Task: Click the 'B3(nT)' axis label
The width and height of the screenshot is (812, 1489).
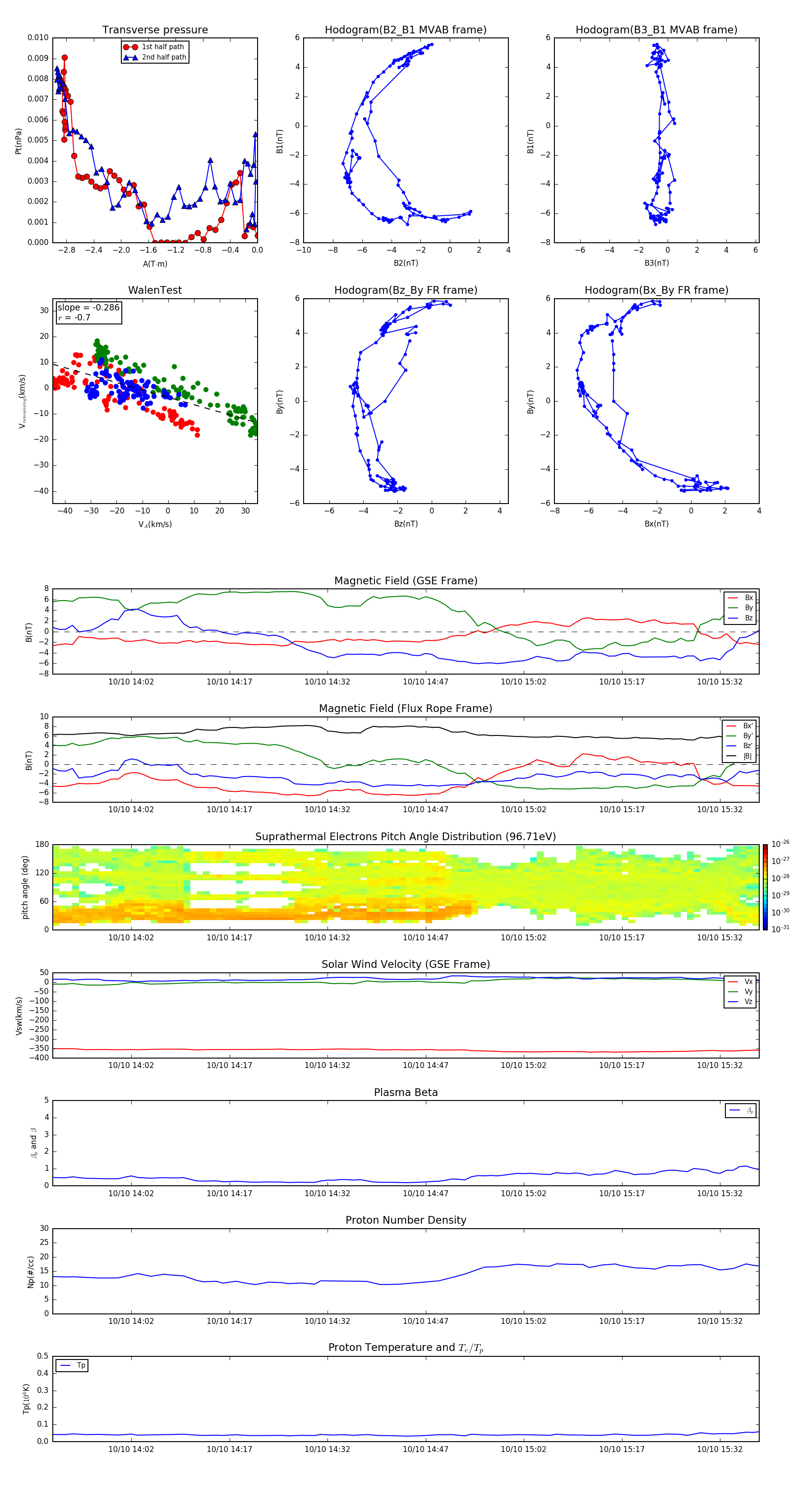Action: pos(656,263)
